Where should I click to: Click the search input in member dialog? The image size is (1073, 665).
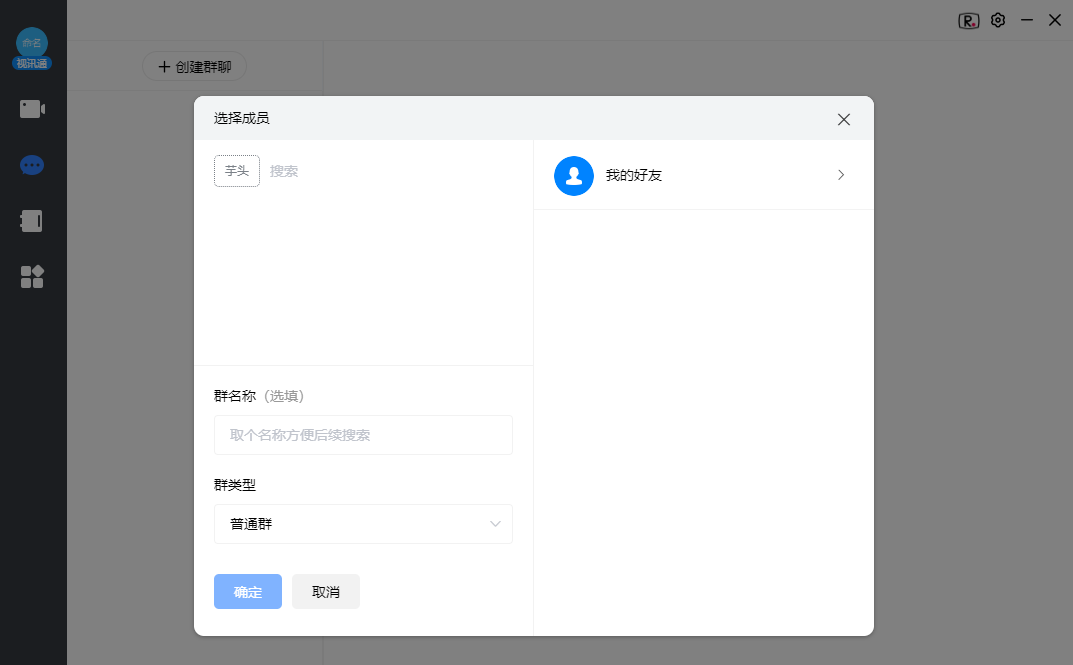click(300, 170)
